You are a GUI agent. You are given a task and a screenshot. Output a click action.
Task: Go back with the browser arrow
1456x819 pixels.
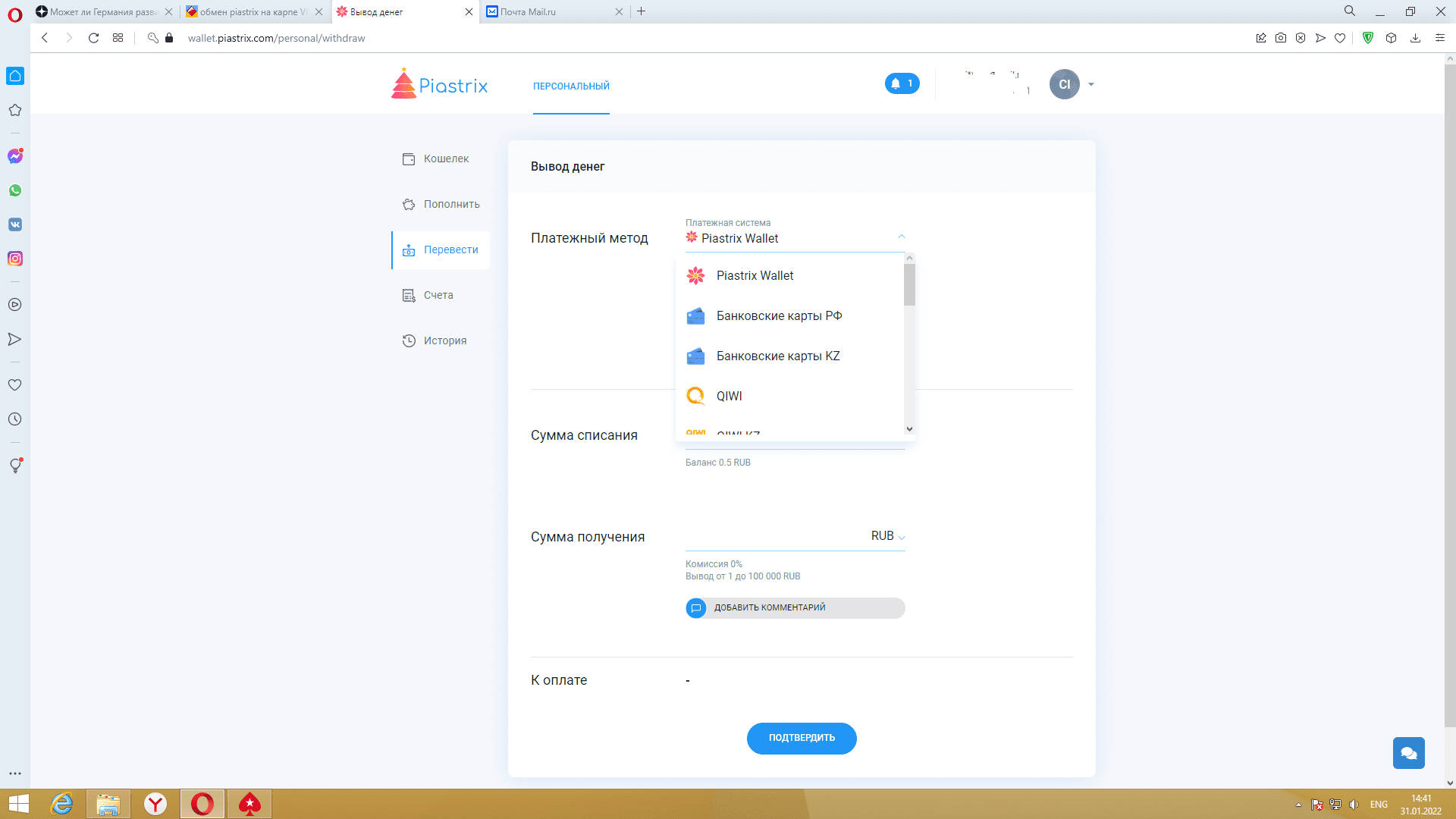45,38
